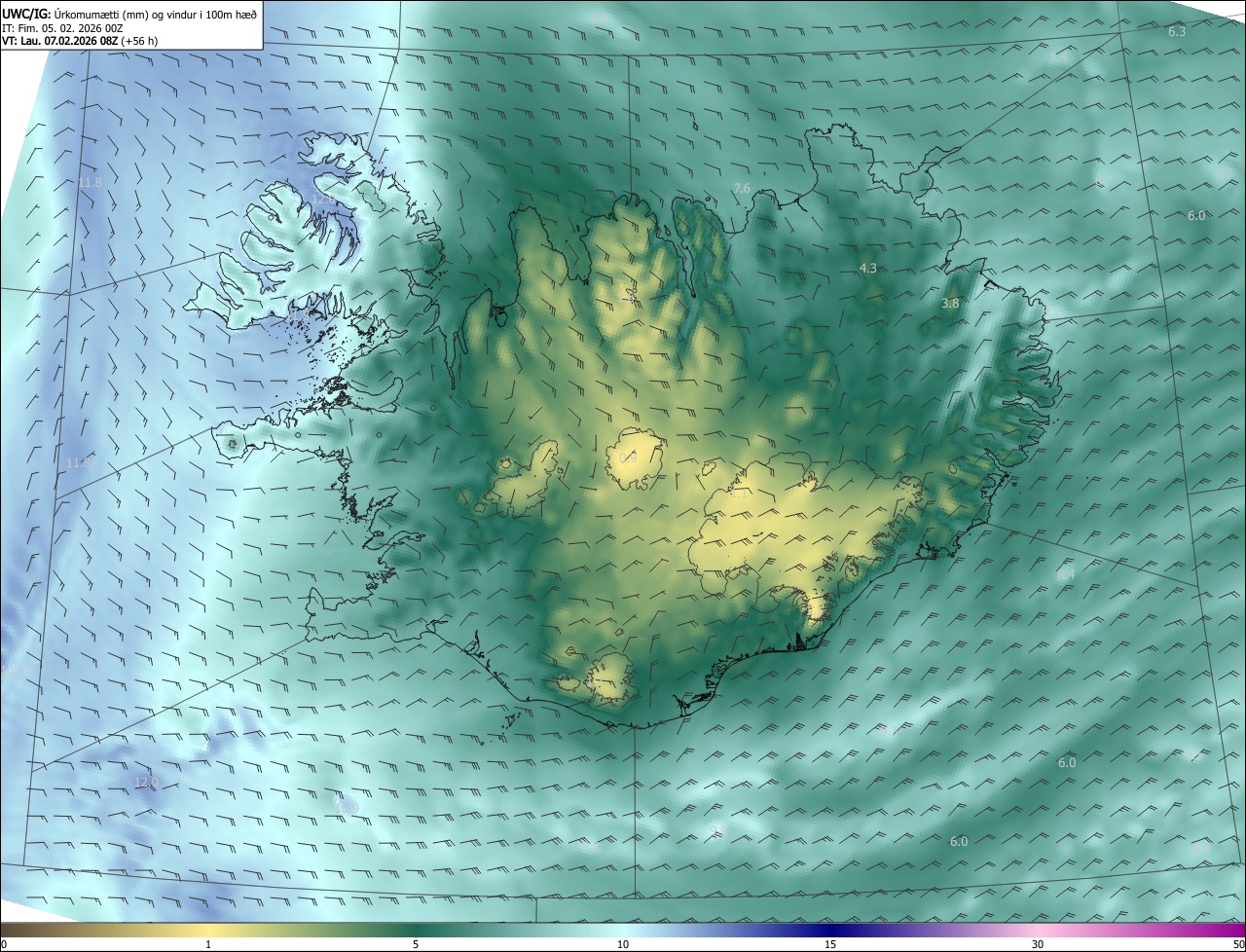Click the 30 tick on the color scale
Image resolution: width=1246 pixels, height=952 pixels.
coord(1038,945)
